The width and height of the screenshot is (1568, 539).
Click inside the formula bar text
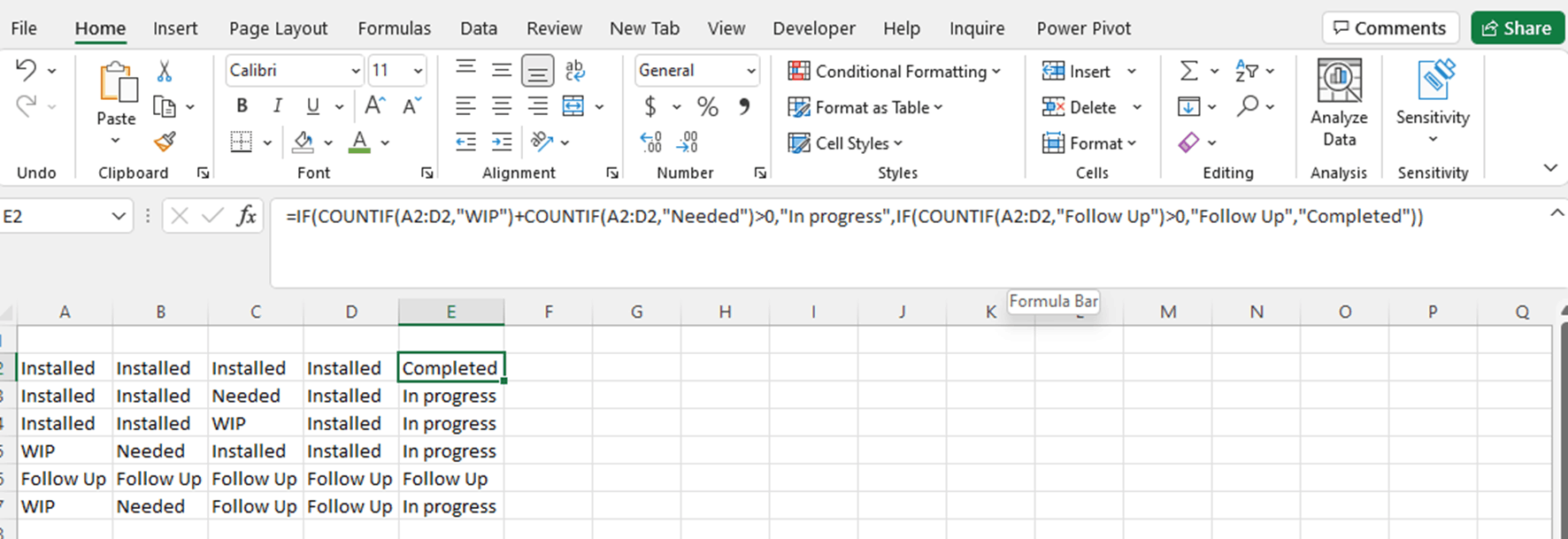pos(854,216)
